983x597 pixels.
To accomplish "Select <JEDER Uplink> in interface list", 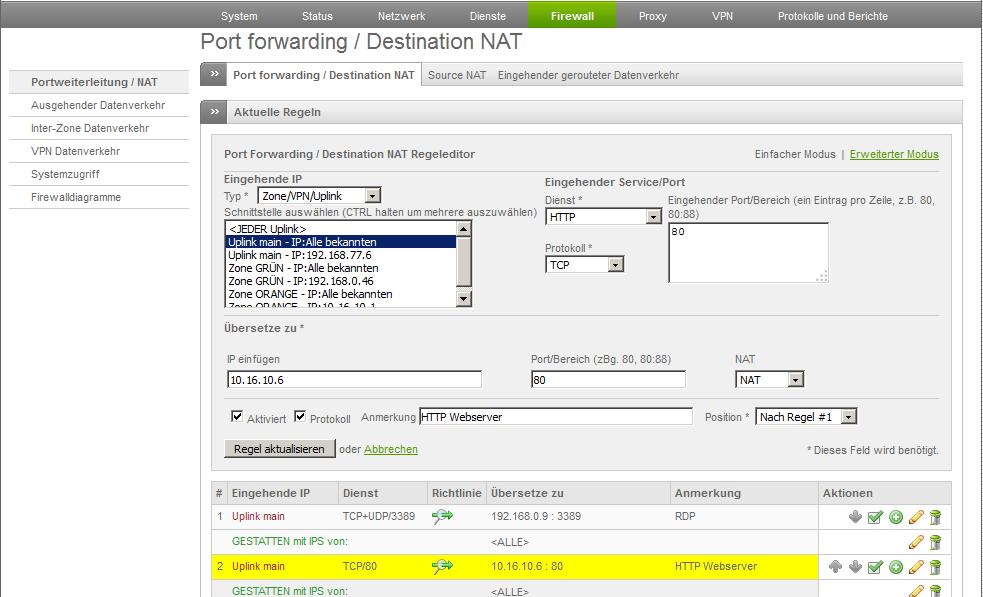I will coord(340,229).
